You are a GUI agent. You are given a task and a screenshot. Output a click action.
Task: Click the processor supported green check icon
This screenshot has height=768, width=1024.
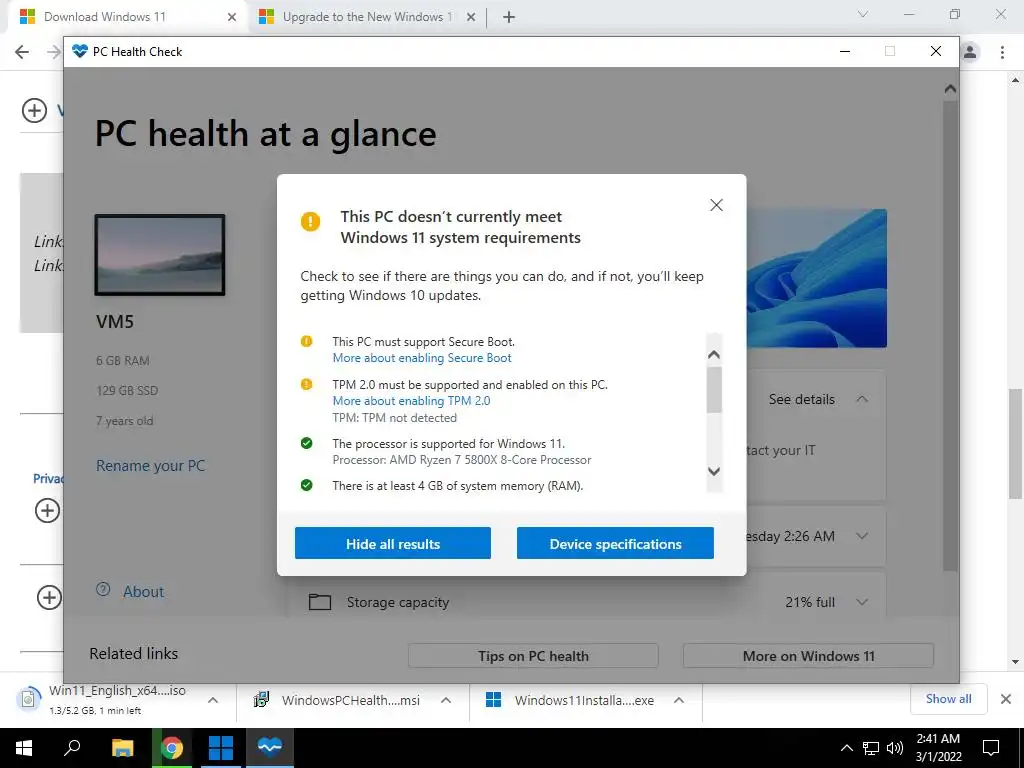click(x=306, y=443)
